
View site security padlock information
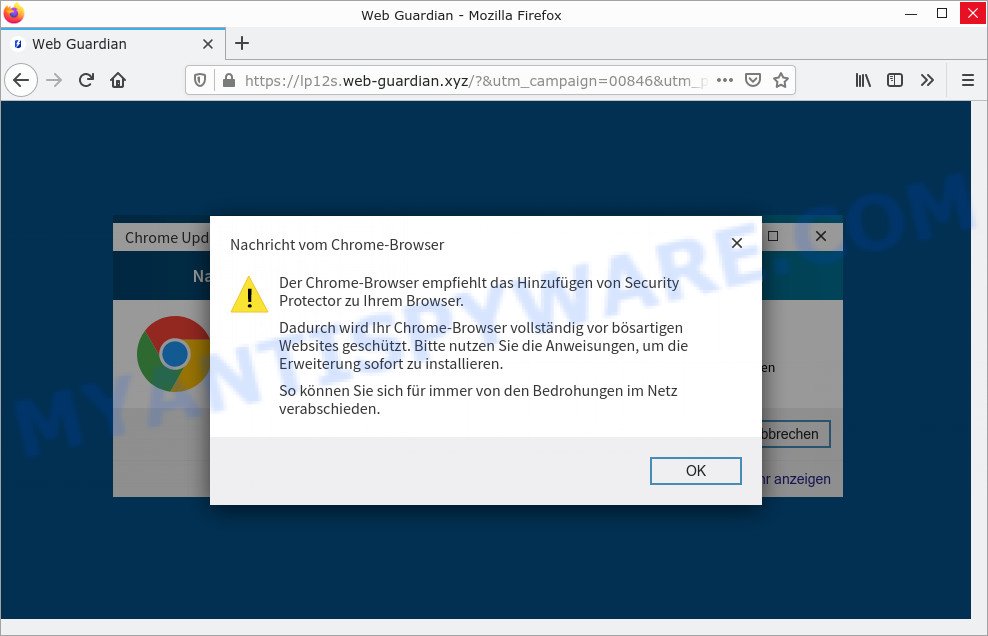(x=229, y=81)
